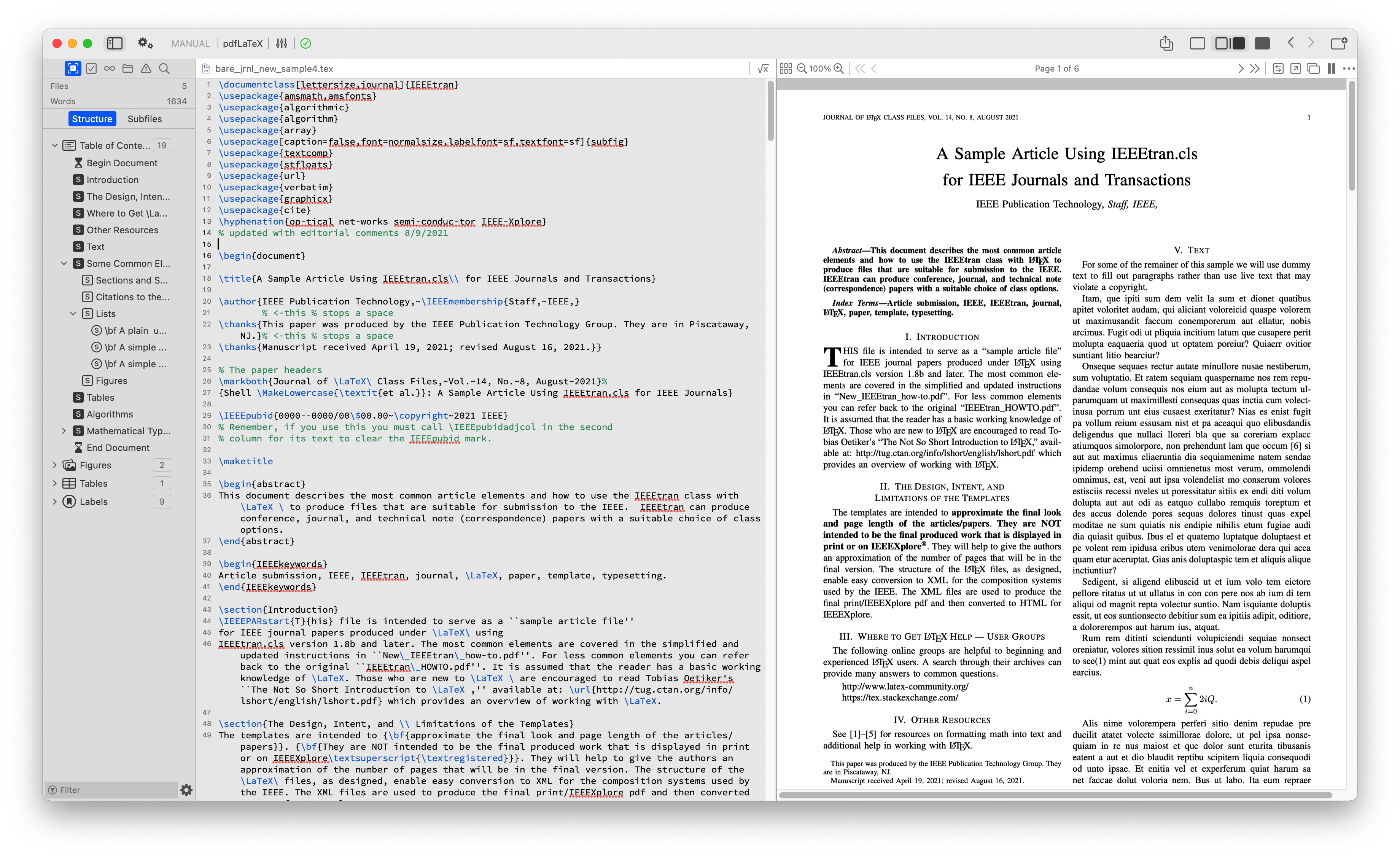Open new window icon at top right
The image size is (1400, 857).
(1339, 43)
